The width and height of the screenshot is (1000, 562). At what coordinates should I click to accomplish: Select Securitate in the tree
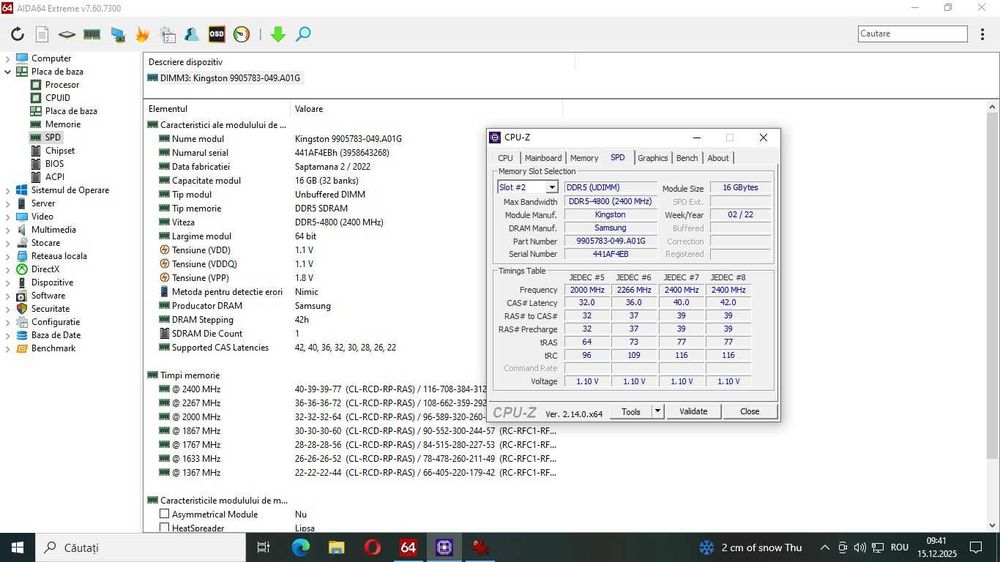(x=50, y=309)
